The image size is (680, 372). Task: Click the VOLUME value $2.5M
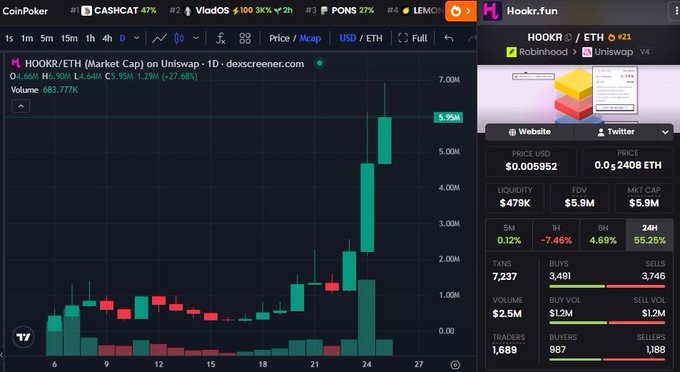click(x=507, y=313)
